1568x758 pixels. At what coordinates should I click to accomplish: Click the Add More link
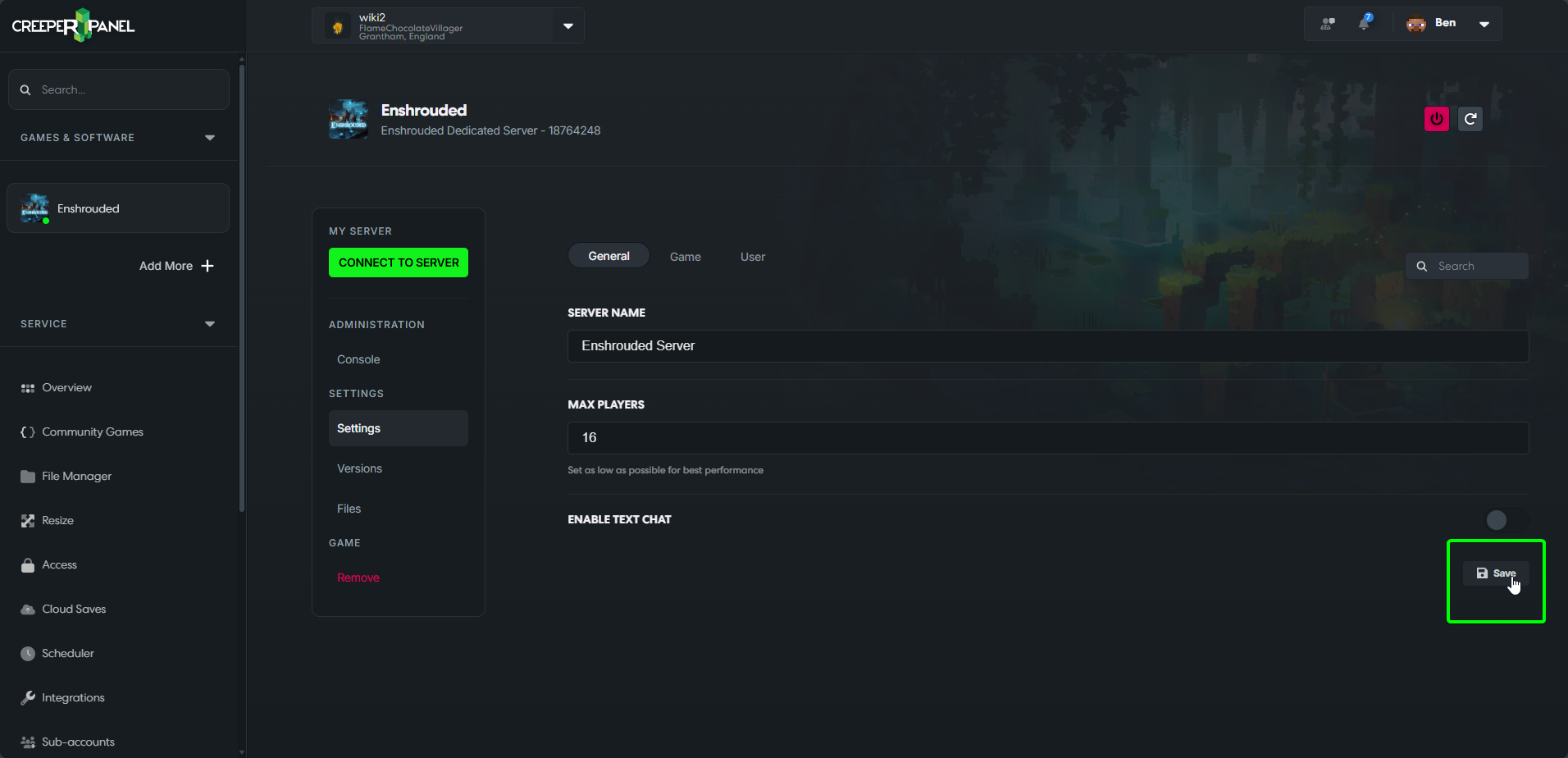[x=166, y=266]
